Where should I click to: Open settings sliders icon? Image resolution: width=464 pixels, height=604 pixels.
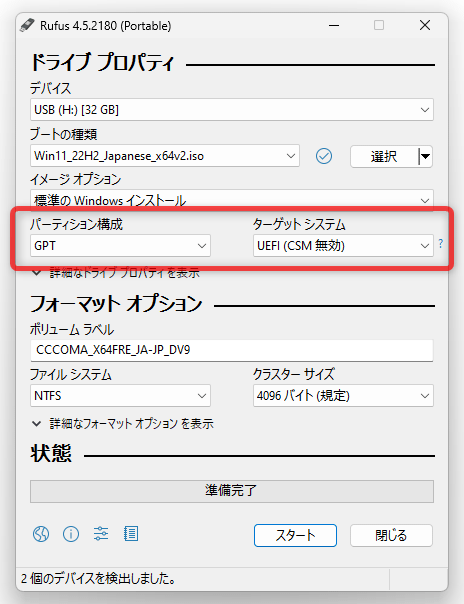(101, 534)
